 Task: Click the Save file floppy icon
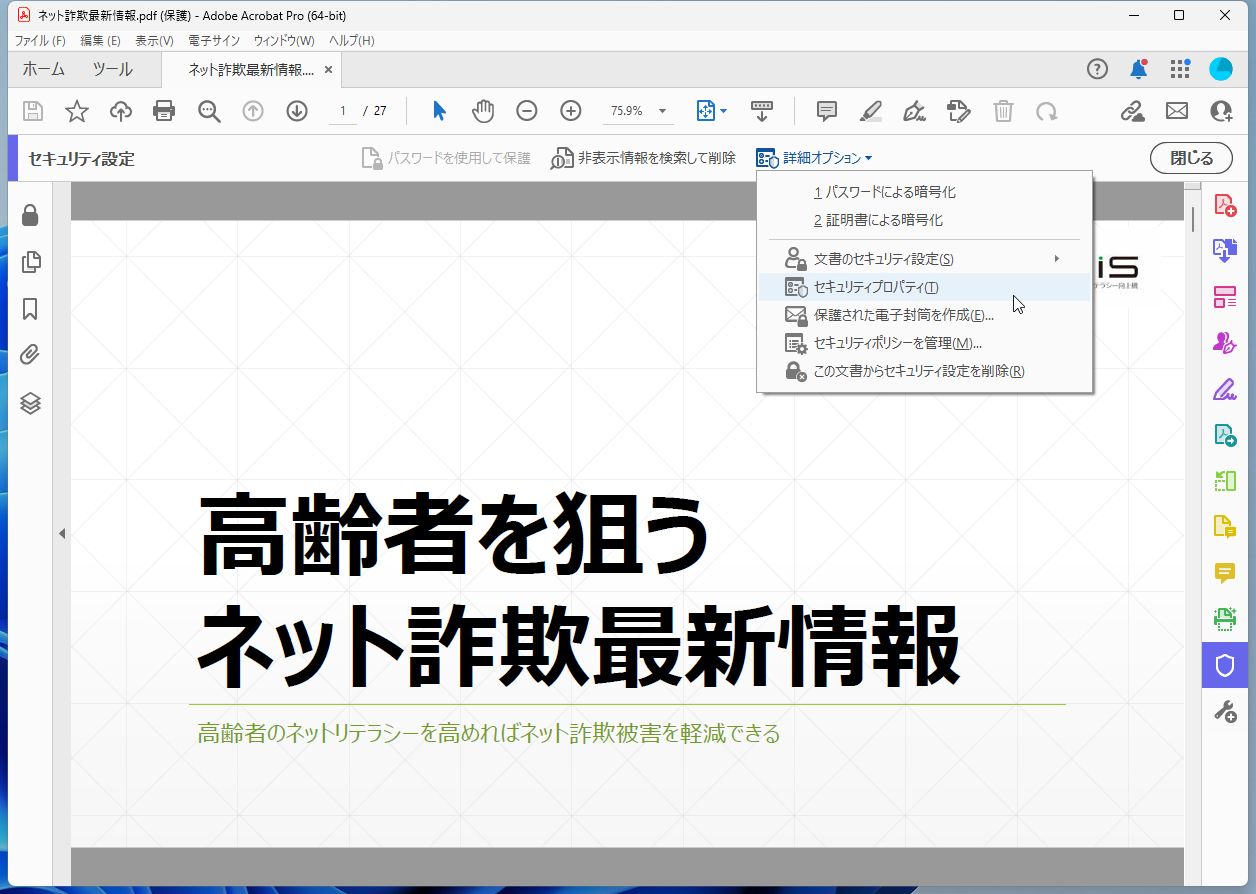point(33,111)
